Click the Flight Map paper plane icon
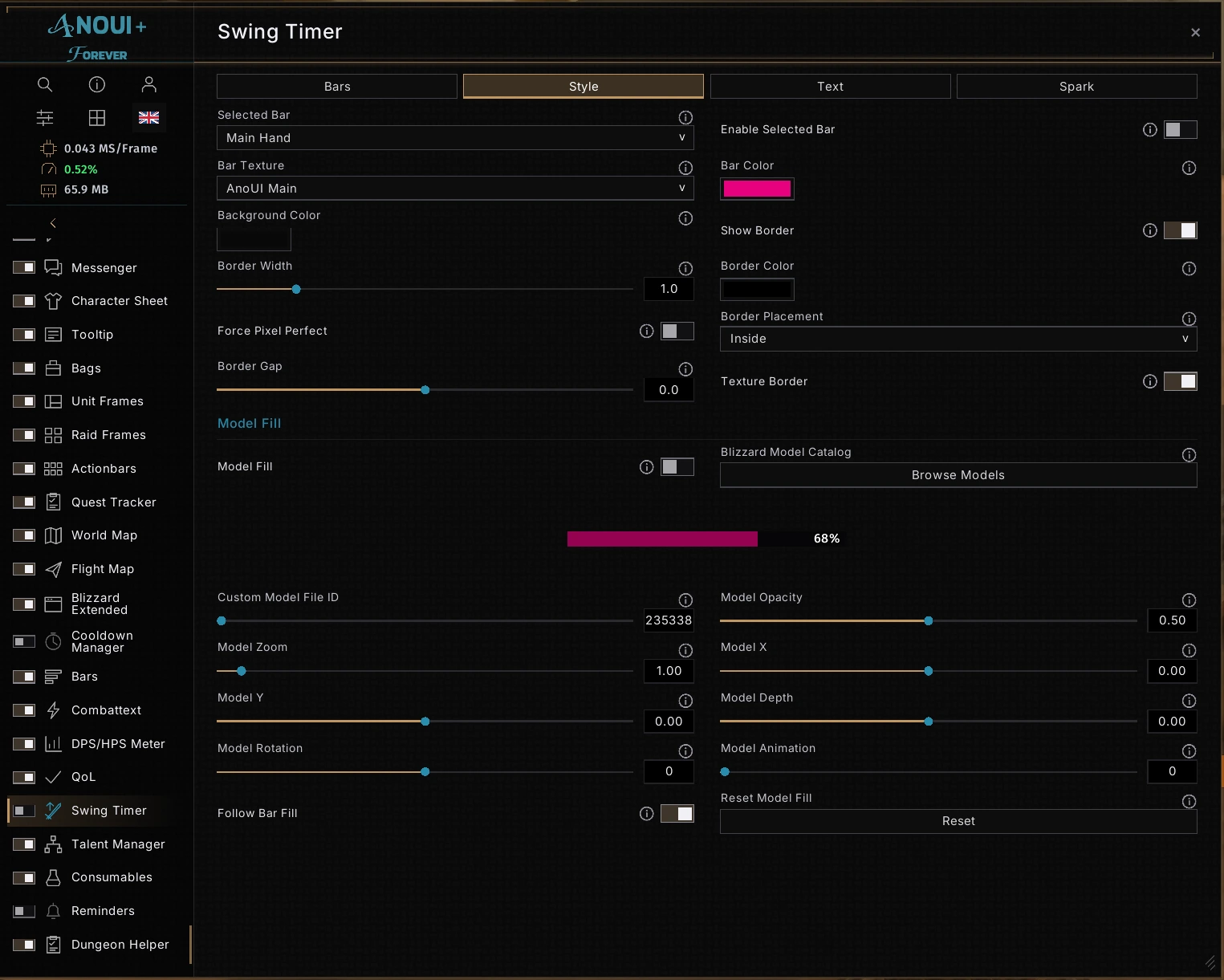 (53, 569)
